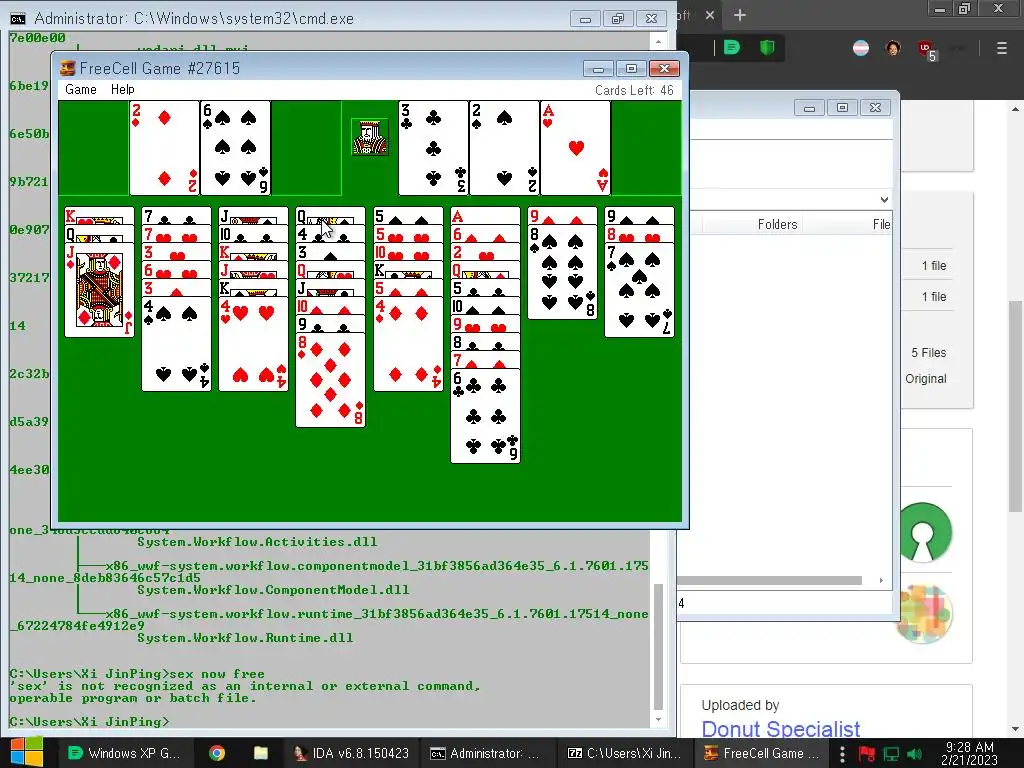Open the browser hamburger menu

[x=1002, y=48]
